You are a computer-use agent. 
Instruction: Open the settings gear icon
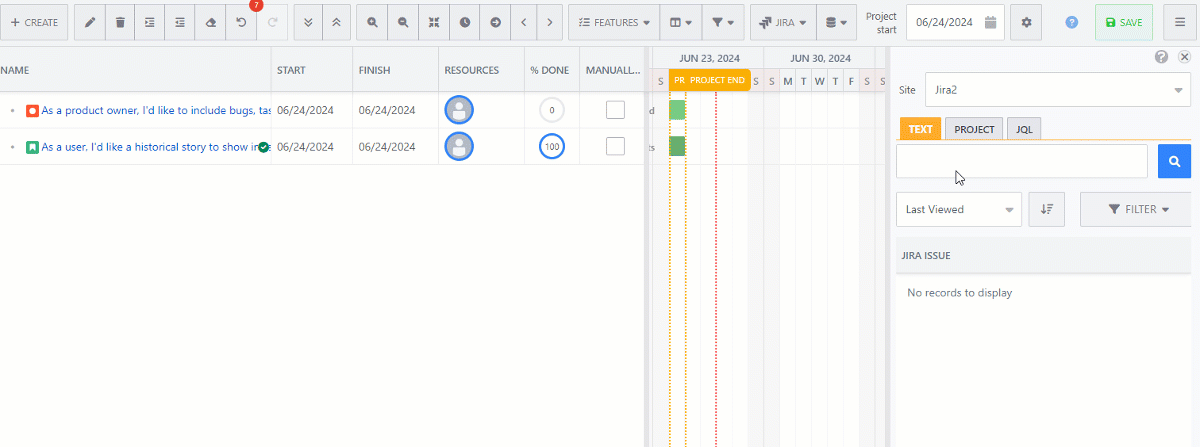(1025, 22)
